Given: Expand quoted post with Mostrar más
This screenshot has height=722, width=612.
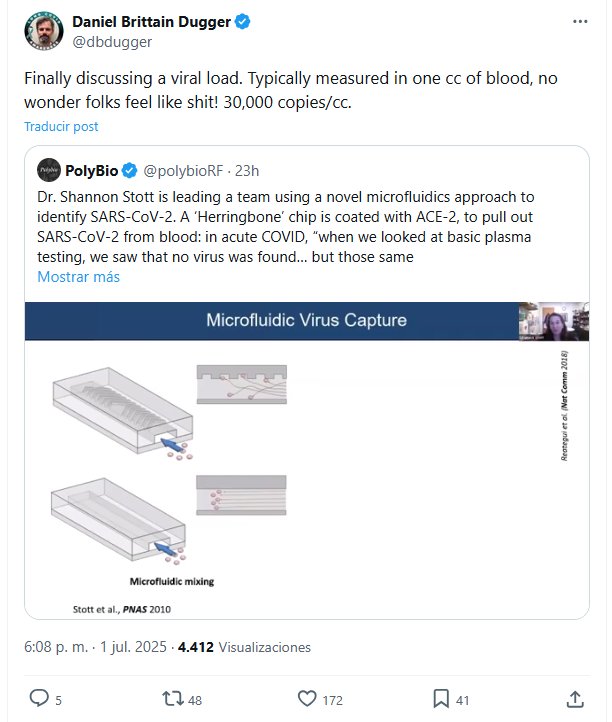Looking at the screenshot, I should click(78, 277).
